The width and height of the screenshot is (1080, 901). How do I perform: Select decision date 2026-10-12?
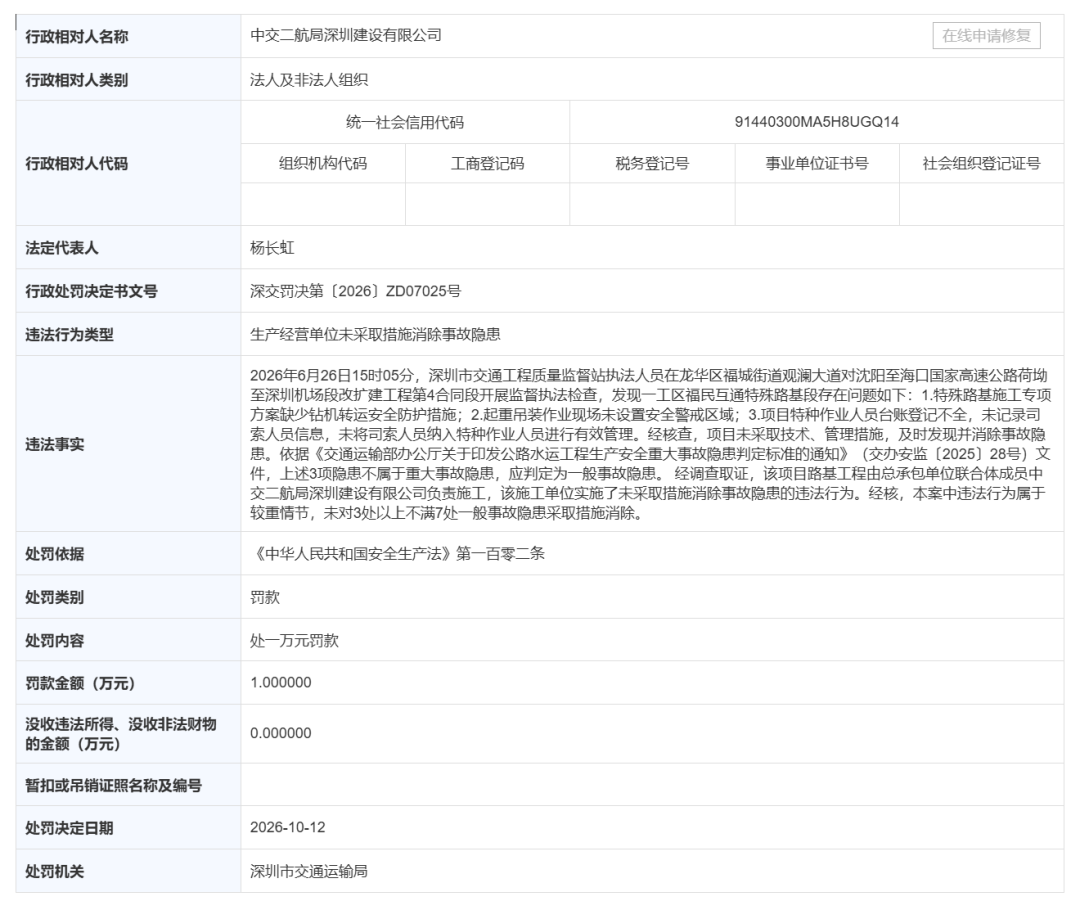click(287, 827)
